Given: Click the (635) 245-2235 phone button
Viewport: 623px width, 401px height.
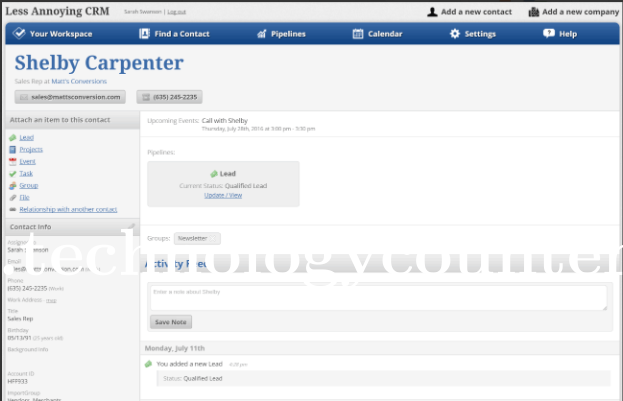Looking at the screenshot, I should 169,97.
